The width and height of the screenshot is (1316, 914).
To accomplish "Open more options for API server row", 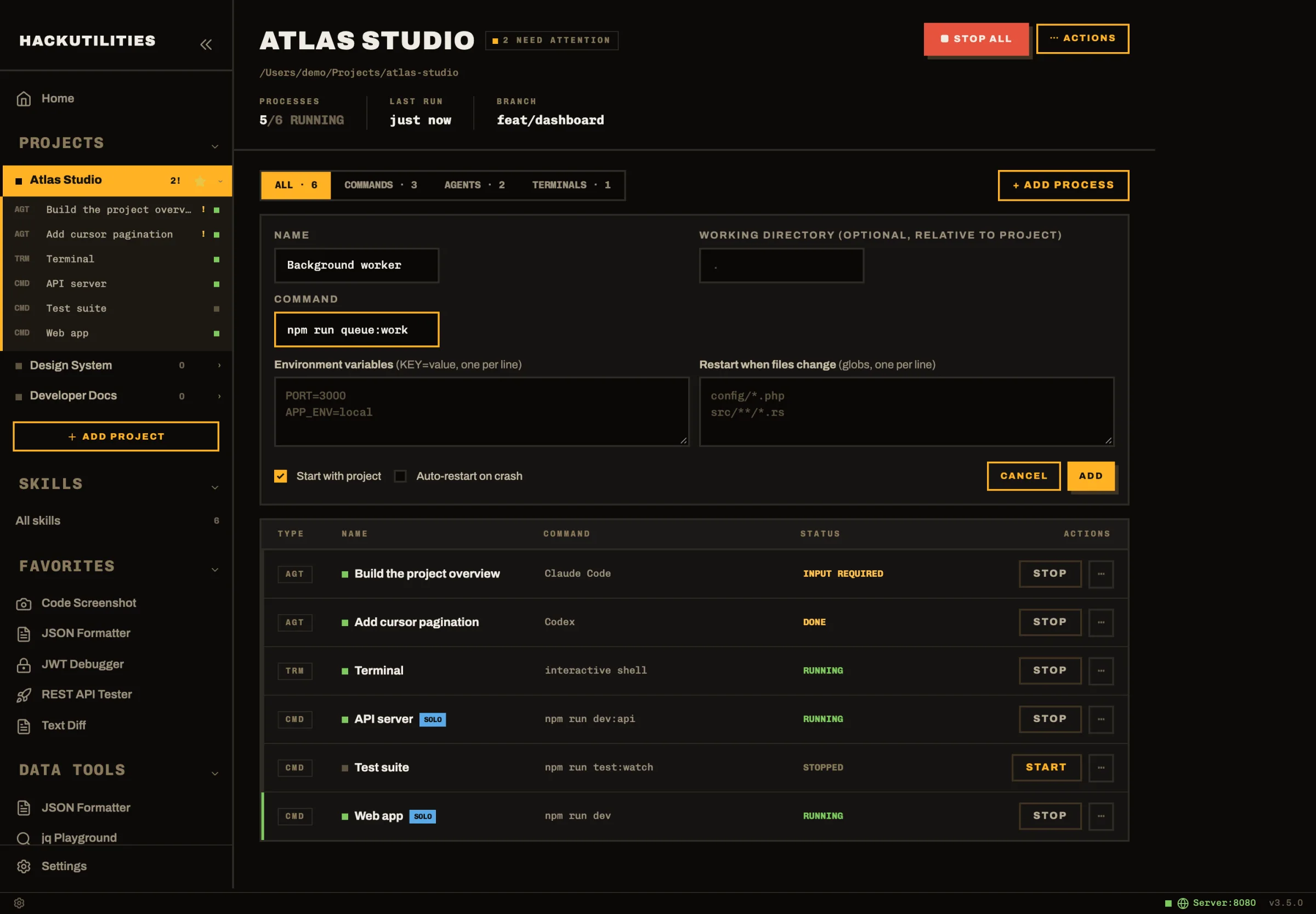I will 1101,719.
